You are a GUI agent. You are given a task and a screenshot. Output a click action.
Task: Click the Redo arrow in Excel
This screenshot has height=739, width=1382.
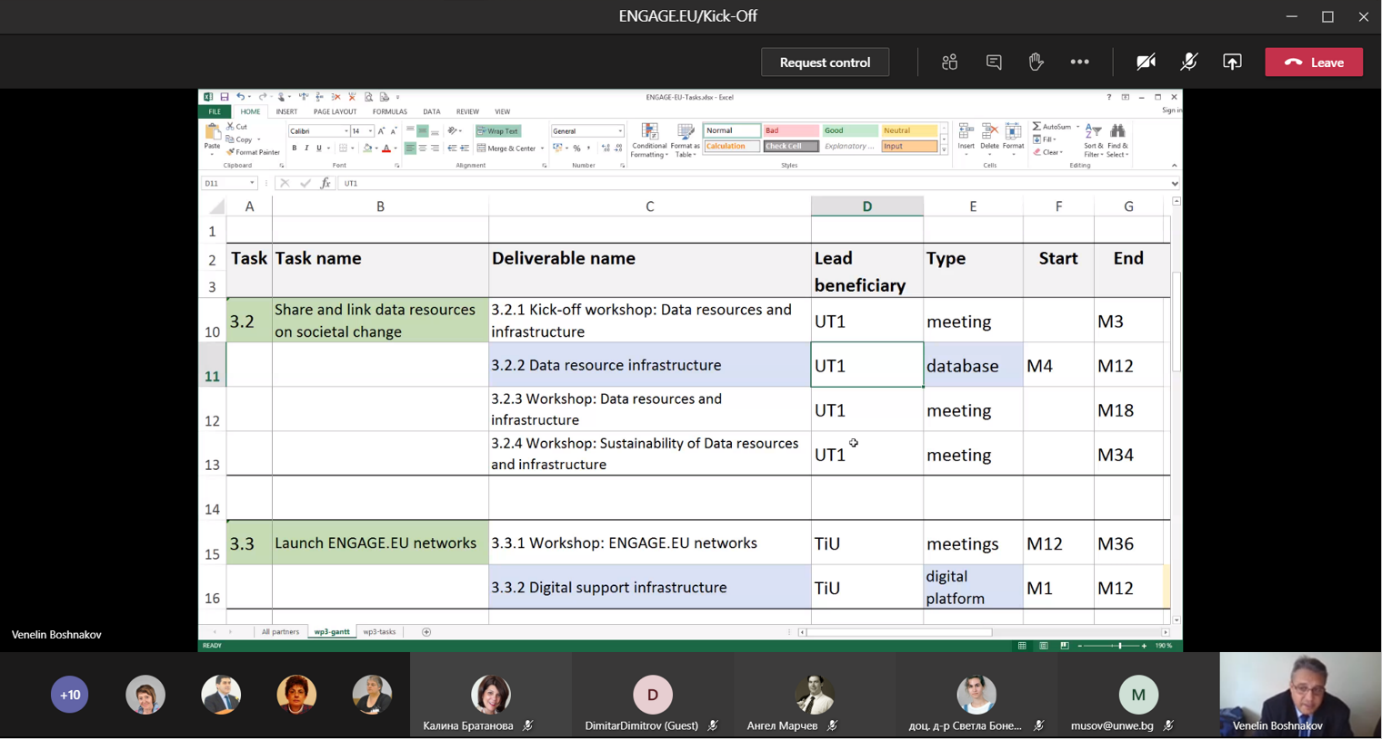click(262, 97)
